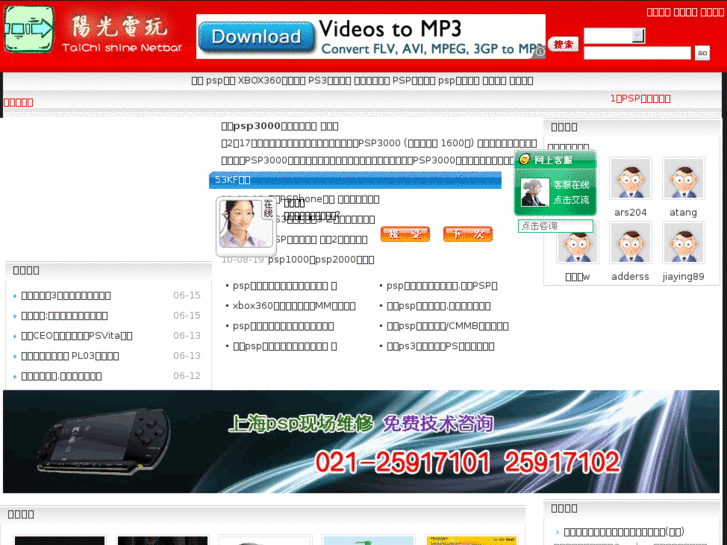Click username link atang

[x=683, y=212]
